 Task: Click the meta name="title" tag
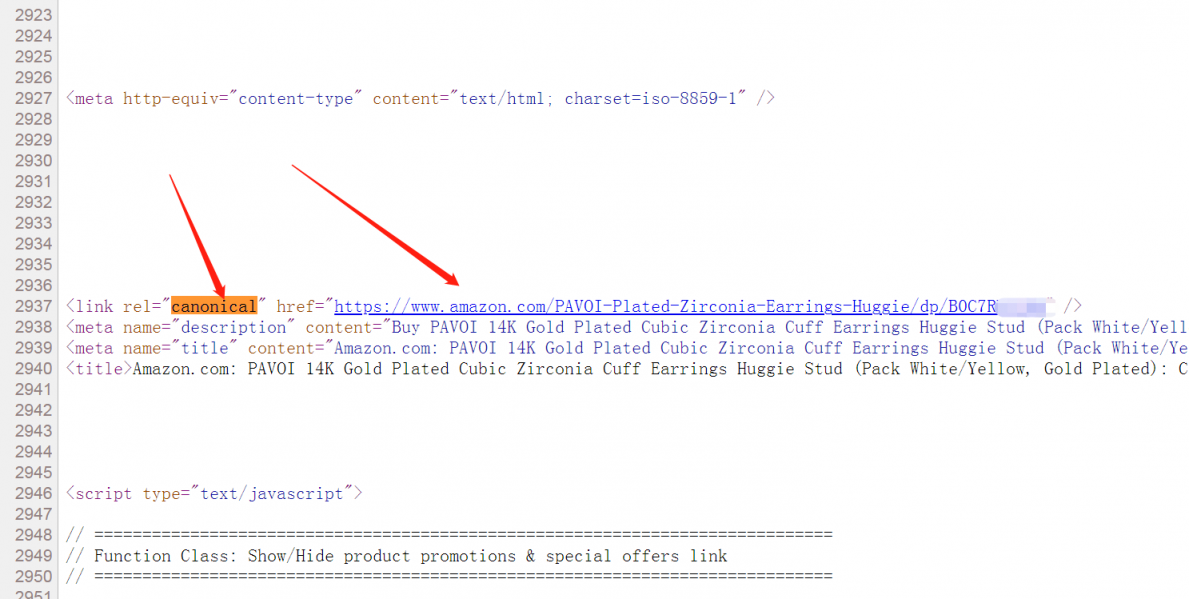pyautogui.click(x=626, y=348)
